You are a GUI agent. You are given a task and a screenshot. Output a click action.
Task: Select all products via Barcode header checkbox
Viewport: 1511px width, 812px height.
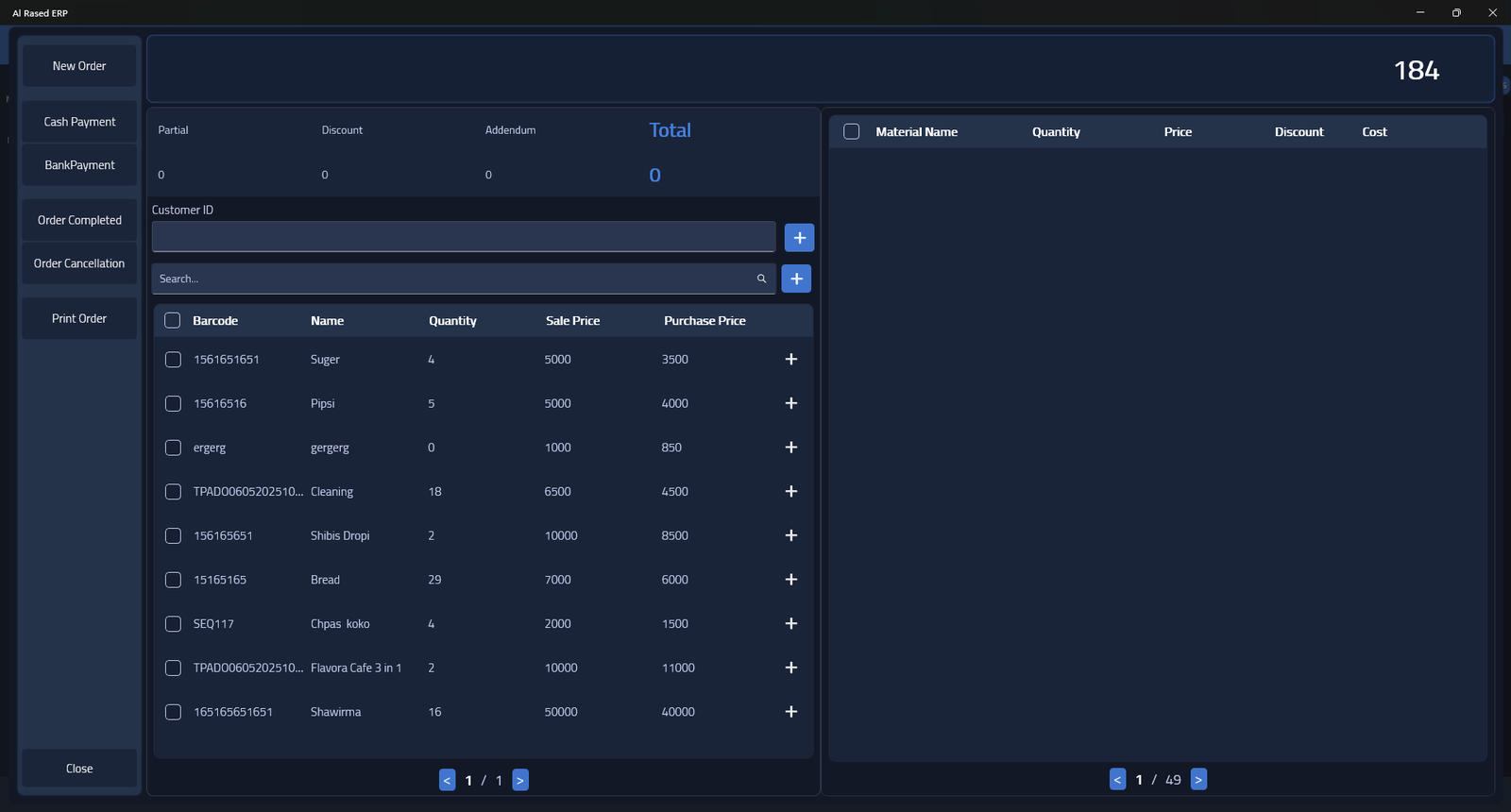(173, 321)
